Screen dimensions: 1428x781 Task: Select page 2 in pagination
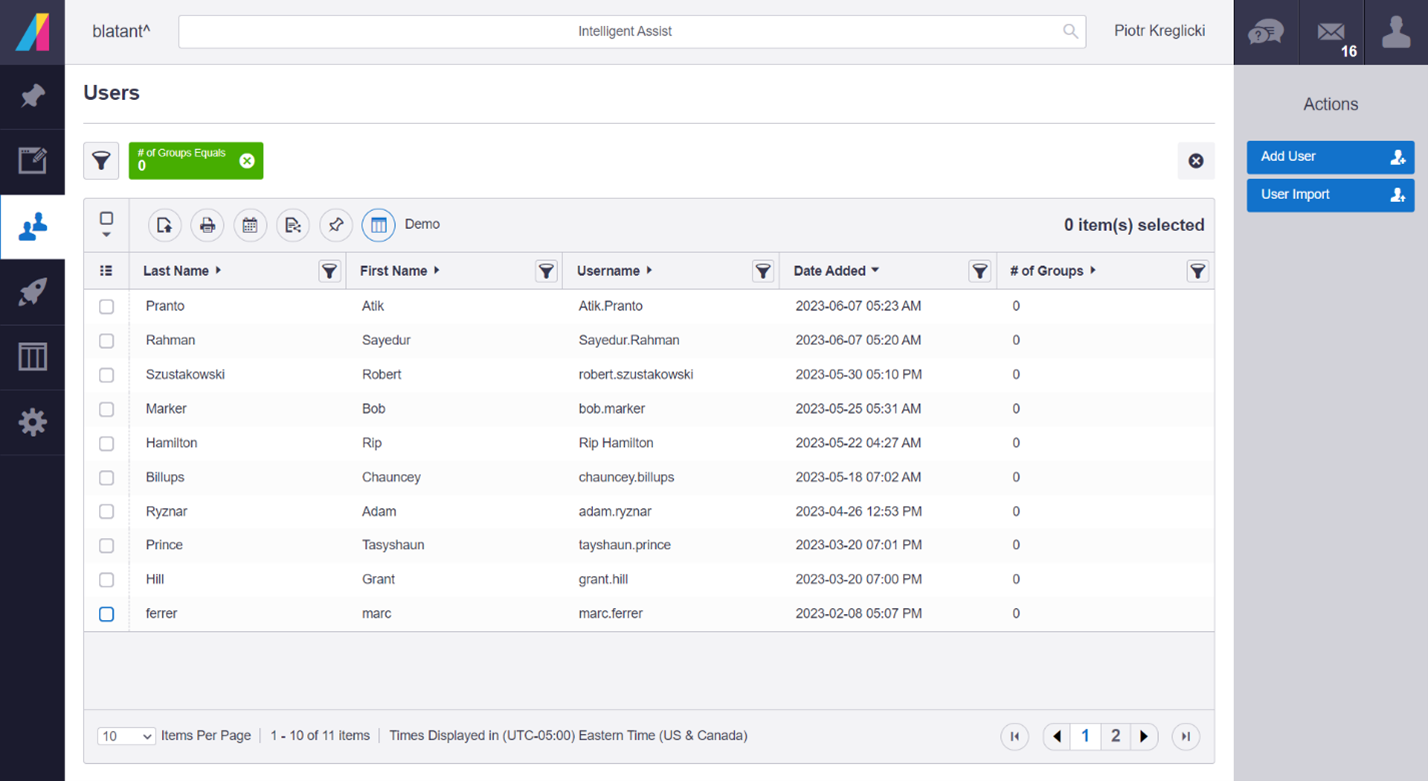(x=1115, y=737)
